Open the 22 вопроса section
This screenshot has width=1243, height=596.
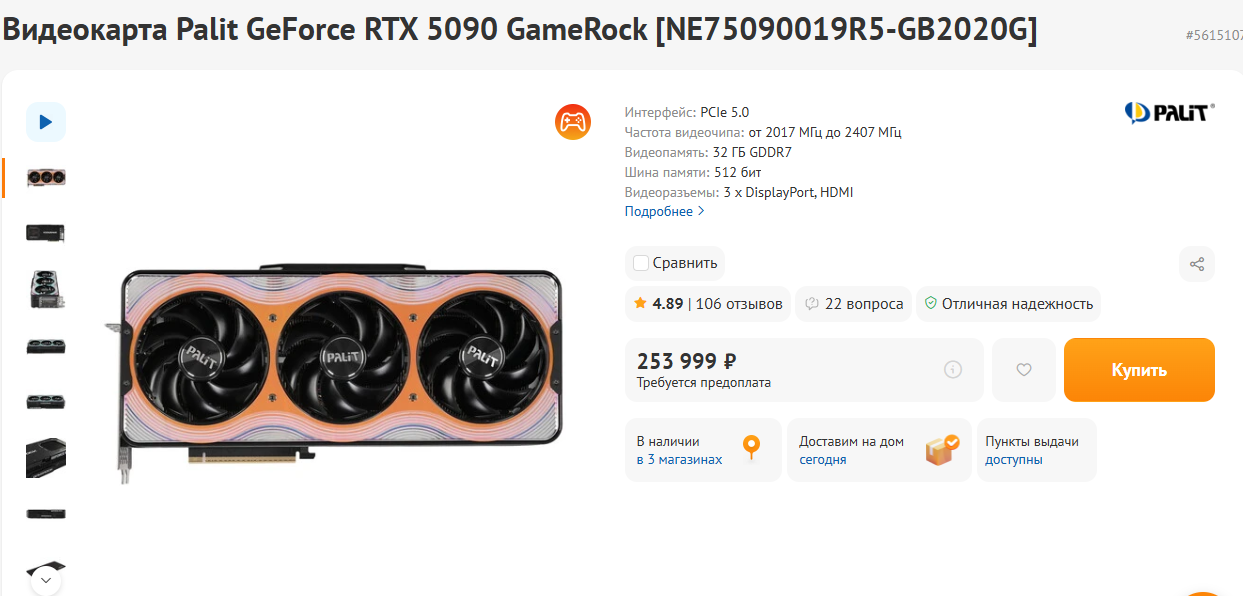pyautogui.click(x=855, y=304)
